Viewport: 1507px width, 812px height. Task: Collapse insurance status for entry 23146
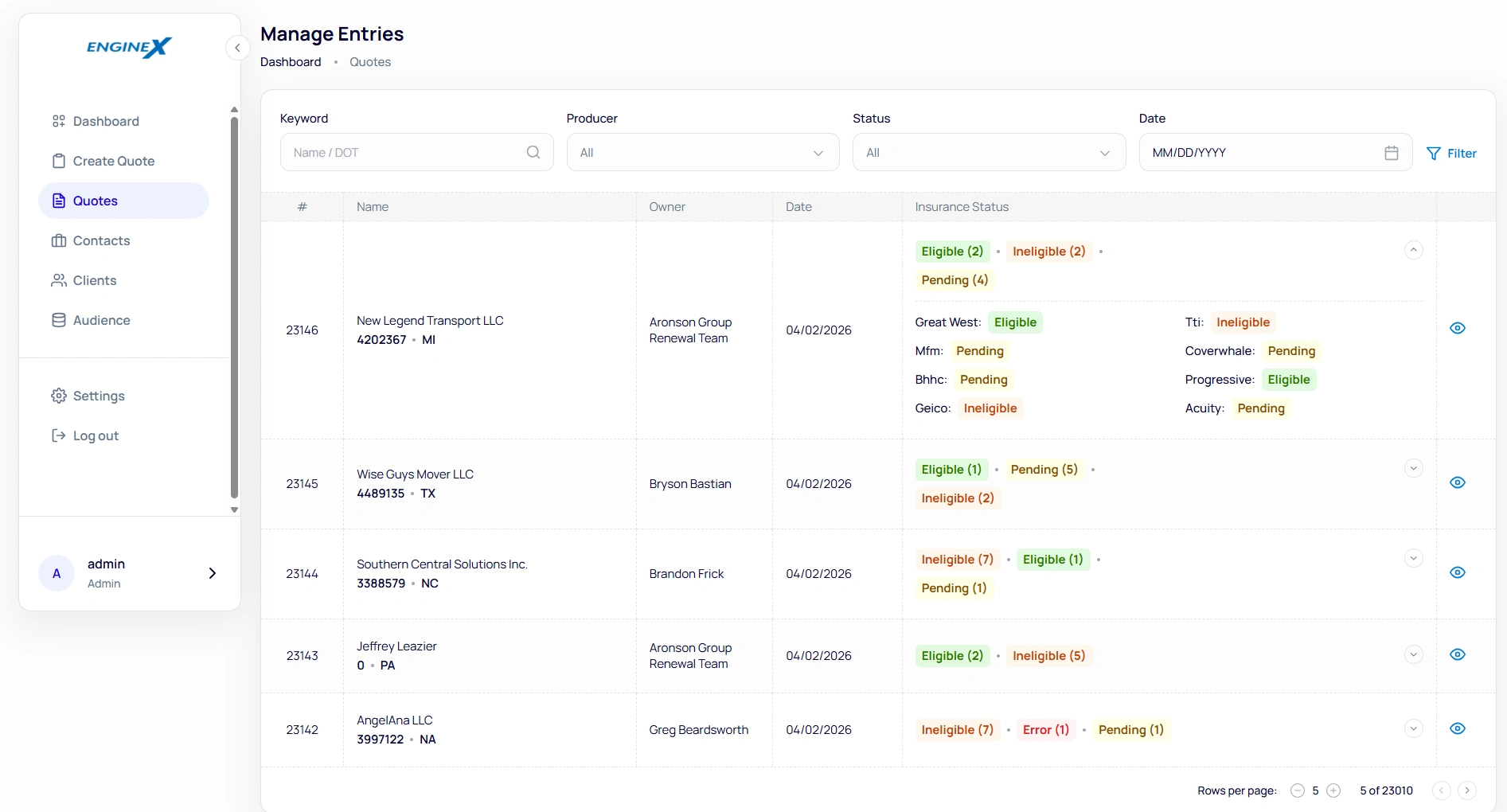pos(1413,250)
